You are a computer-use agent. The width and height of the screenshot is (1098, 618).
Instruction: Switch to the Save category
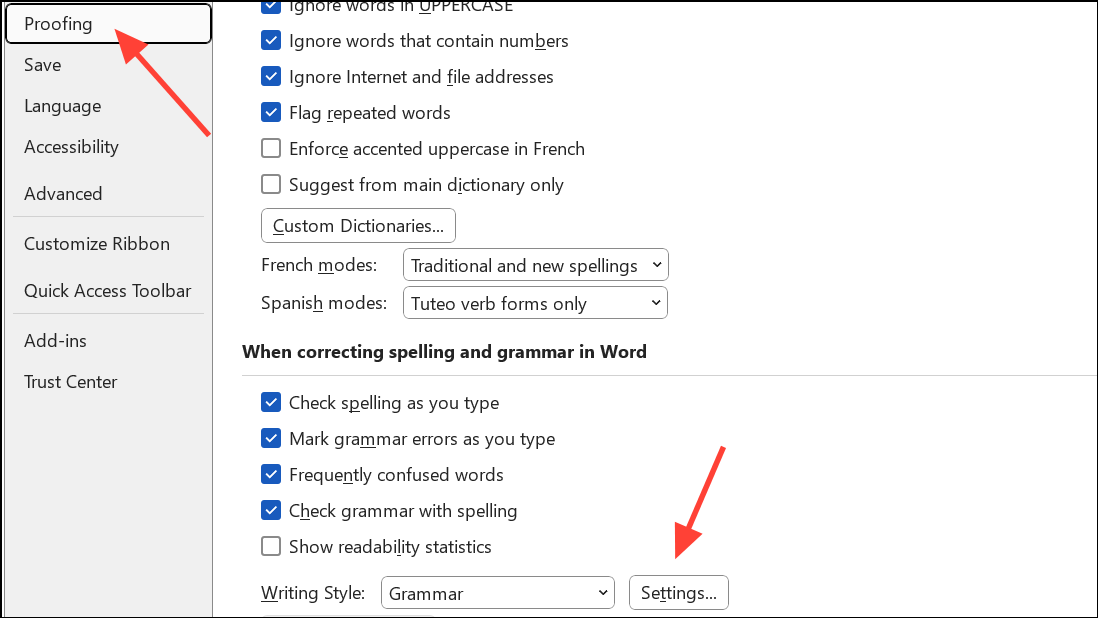[43, 65]
